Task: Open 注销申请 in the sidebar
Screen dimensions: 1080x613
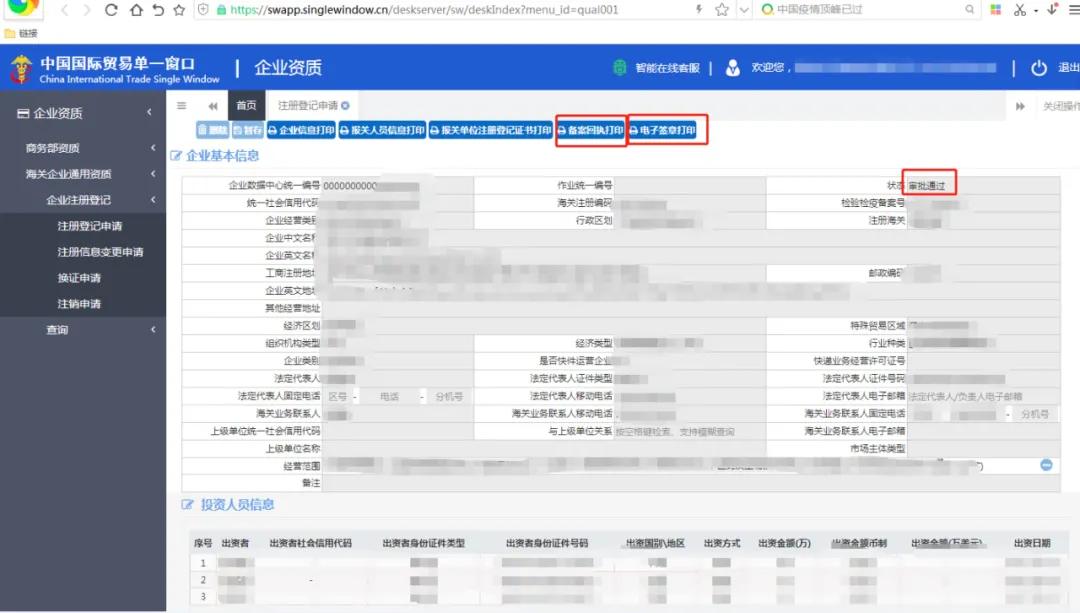Action: pos(79,304)
